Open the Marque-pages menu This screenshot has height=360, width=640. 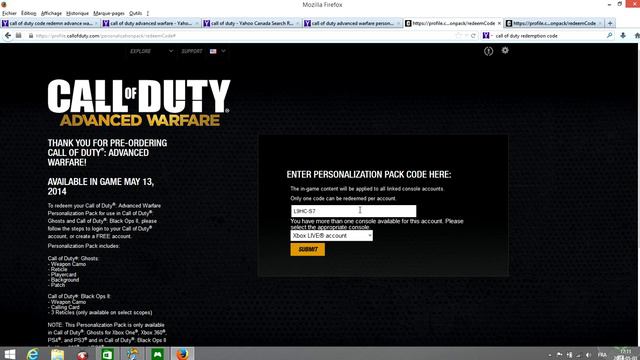pos(109,13)
